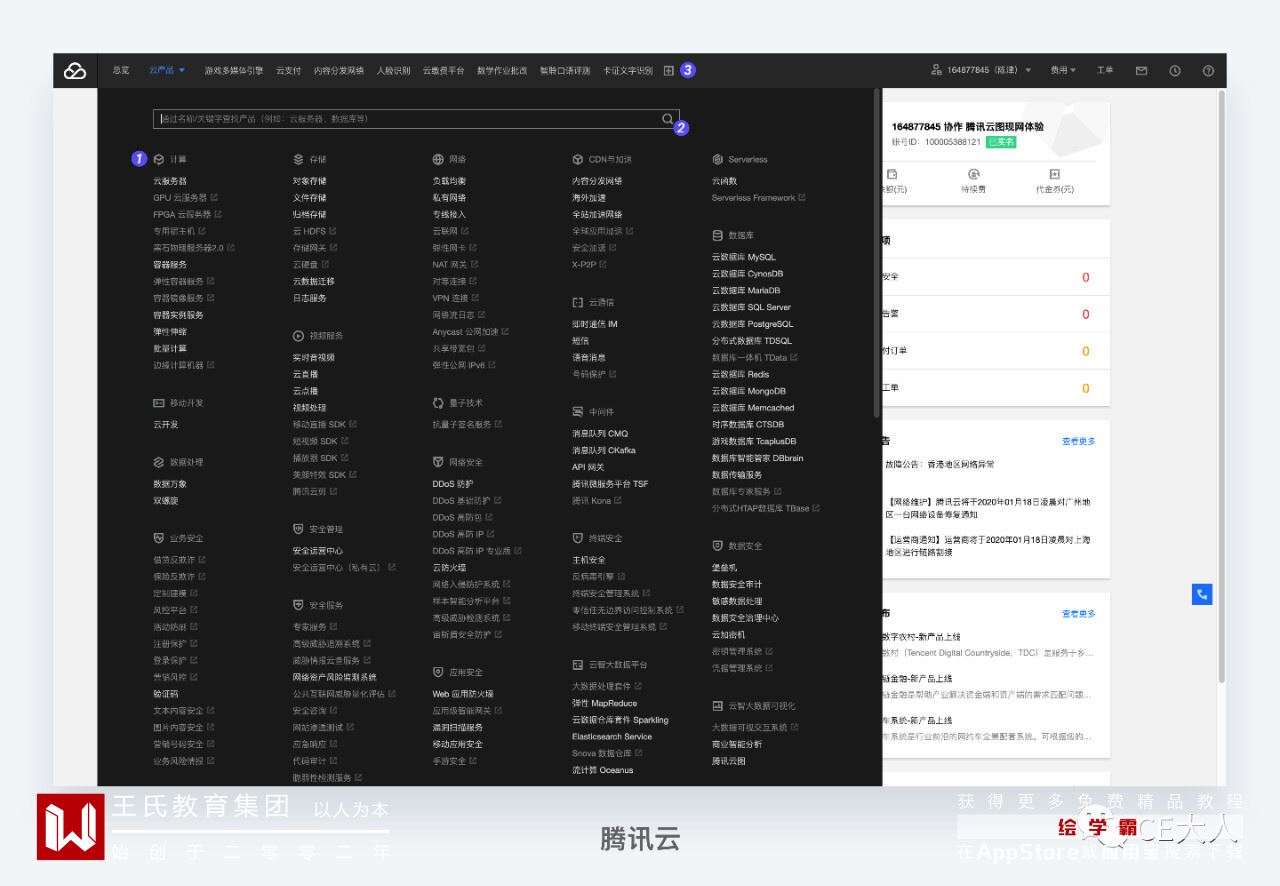Open 实时音视频 link
Viewport: 1280px width, 886px height.
coord(314,357)
